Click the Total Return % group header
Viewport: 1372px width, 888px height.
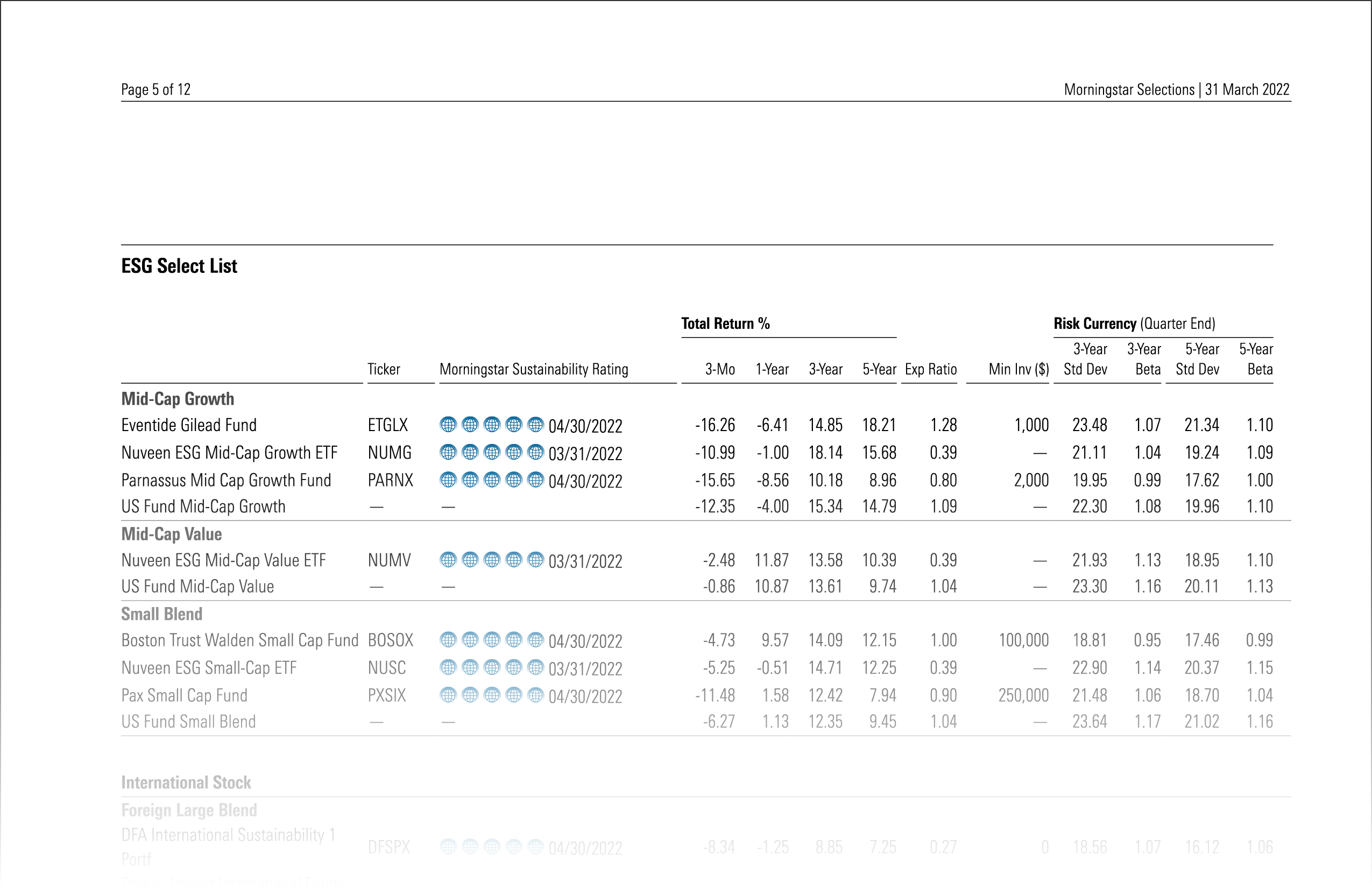pyautogui.click(x=725, y=323)
